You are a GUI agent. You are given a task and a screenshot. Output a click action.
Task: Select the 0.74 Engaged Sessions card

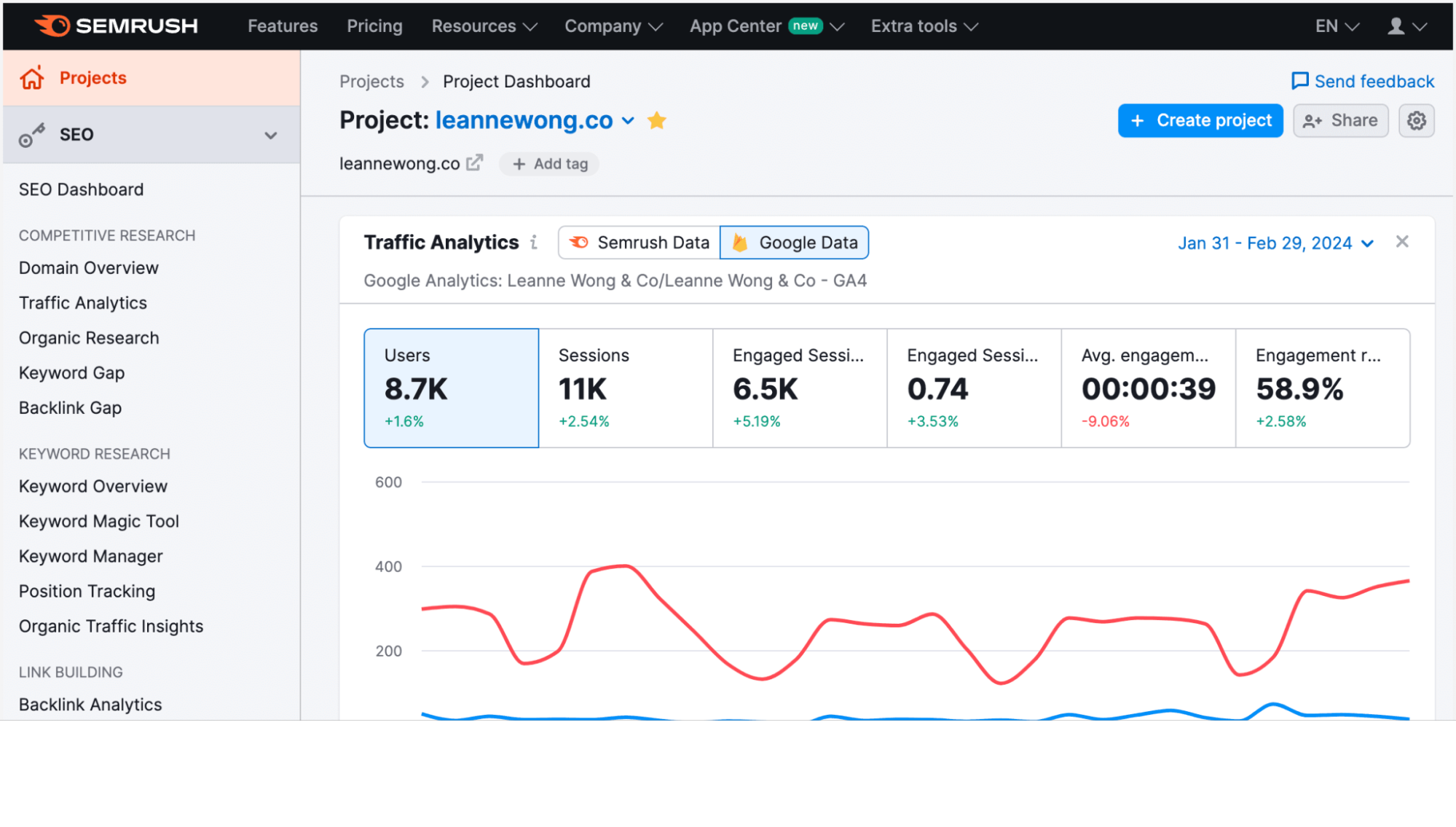pos(974,388)
